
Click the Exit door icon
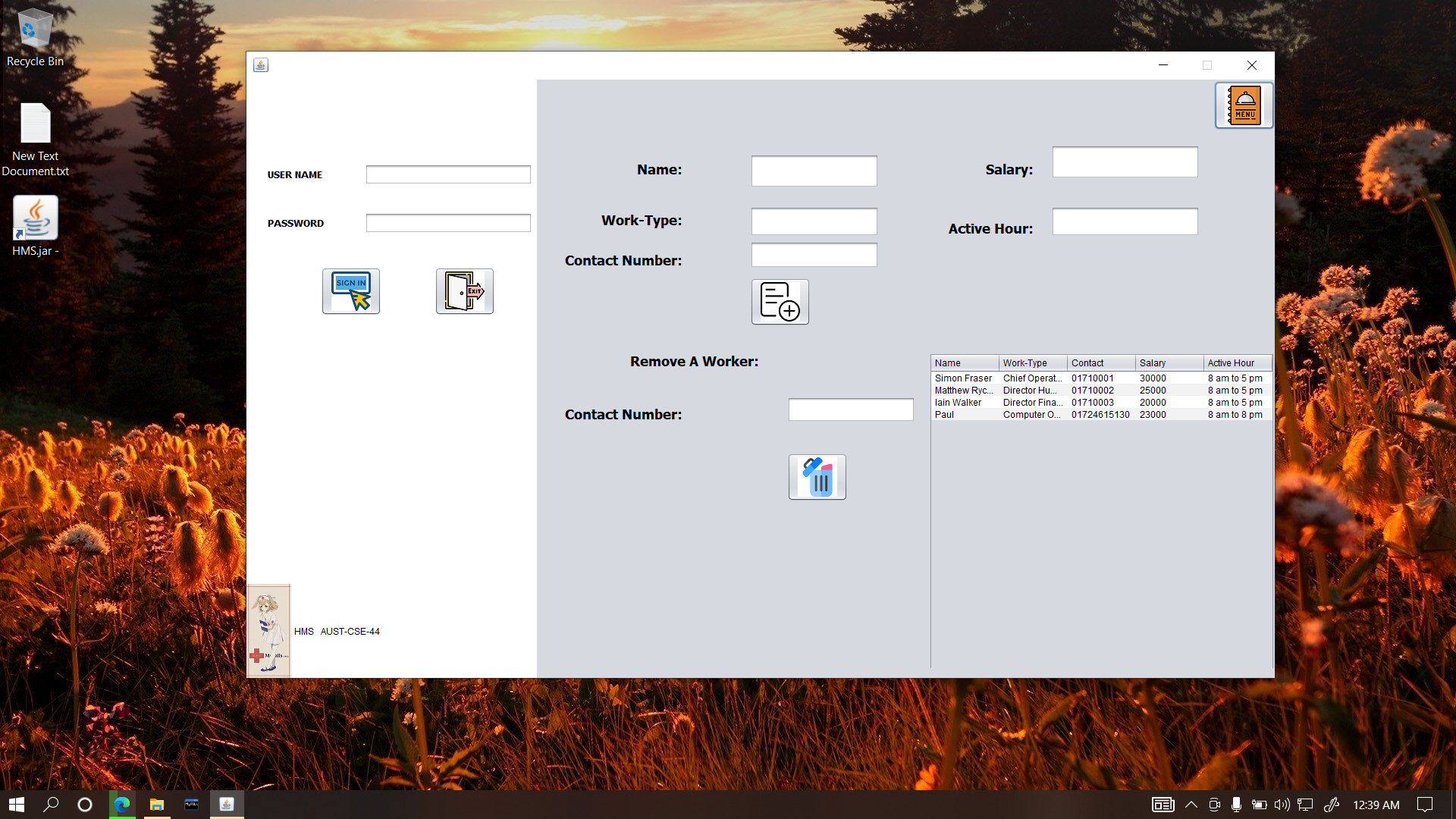click(464, 291)
